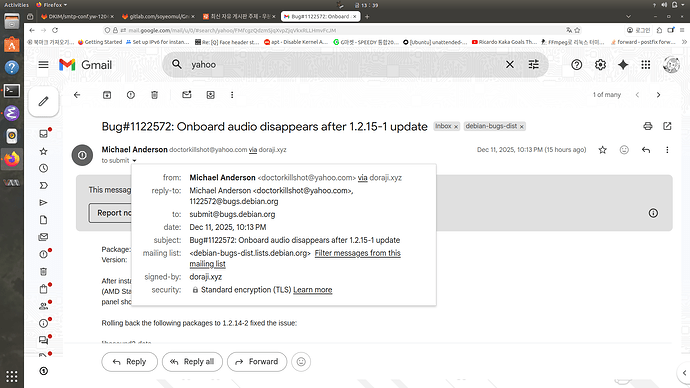690x388 pixels.
Task: Open Activities overview
Action: (16, 5)
